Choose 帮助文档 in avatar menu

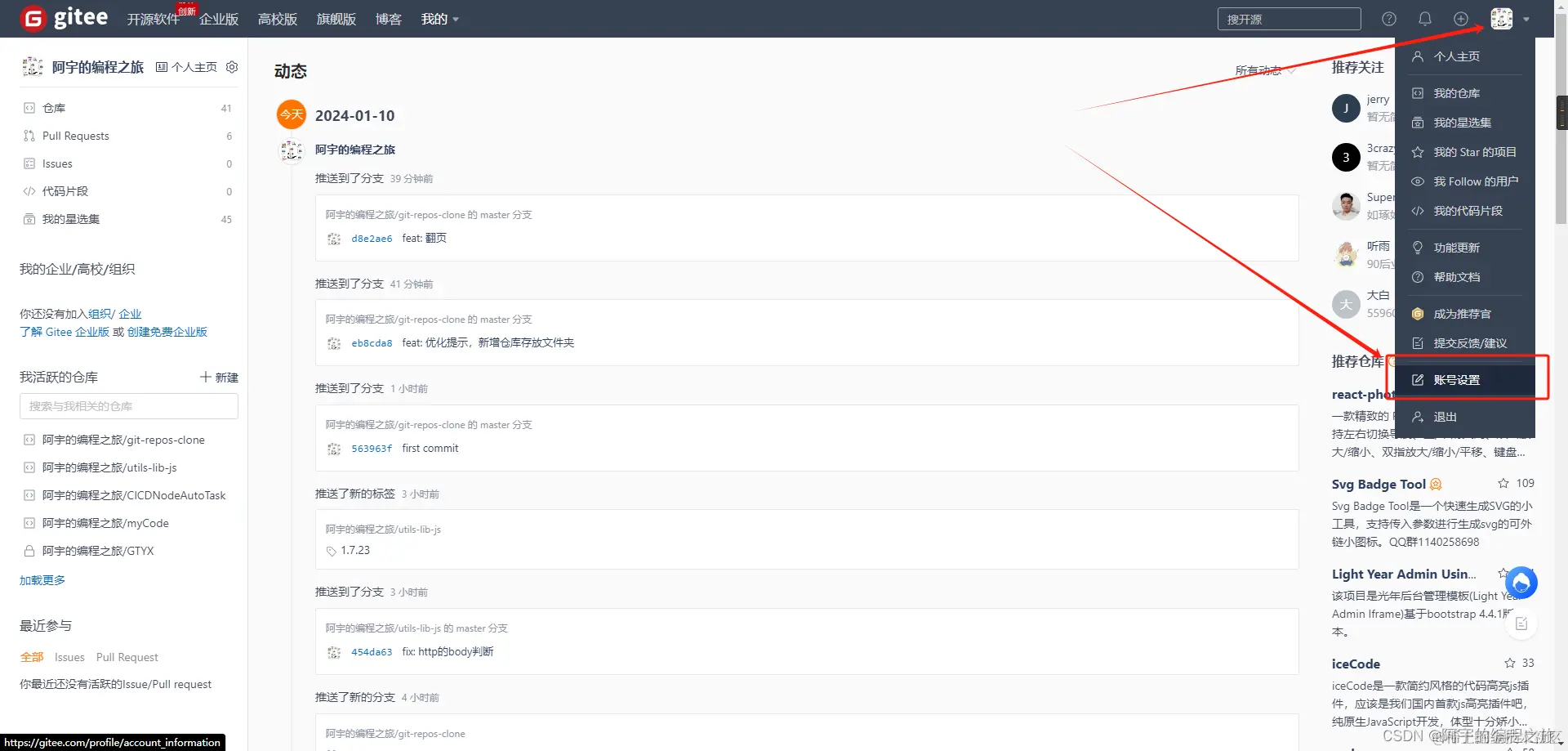point(1465,277)
